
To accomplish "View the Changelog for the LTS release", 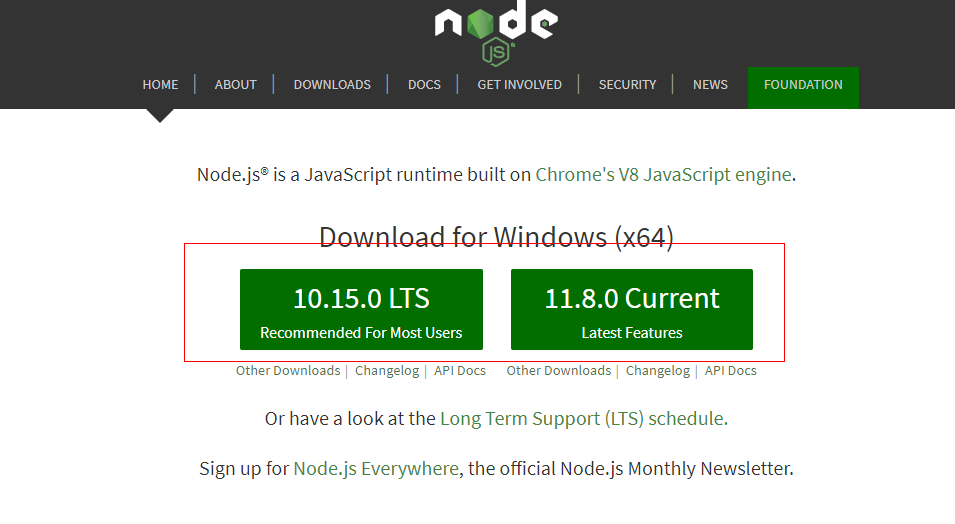I will pos(387,371).
